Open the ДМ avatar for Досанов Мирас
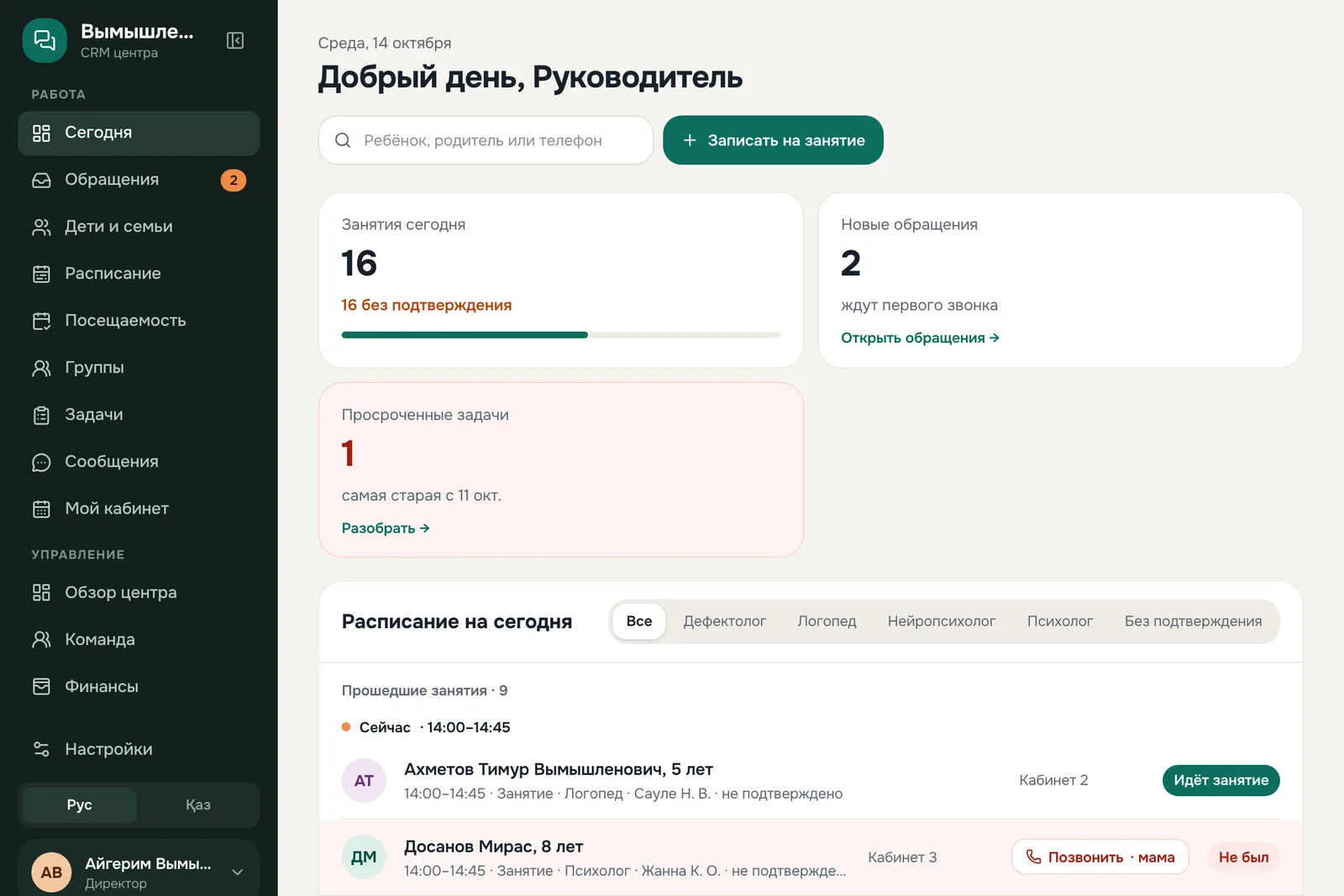1344x896 pixels. coord(364,857)
